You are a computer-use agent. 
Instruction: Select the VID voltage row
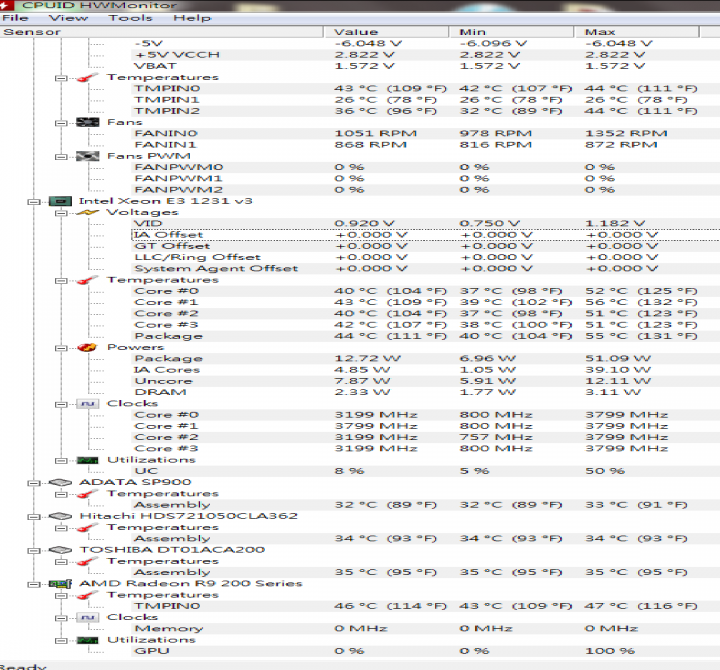425,223
